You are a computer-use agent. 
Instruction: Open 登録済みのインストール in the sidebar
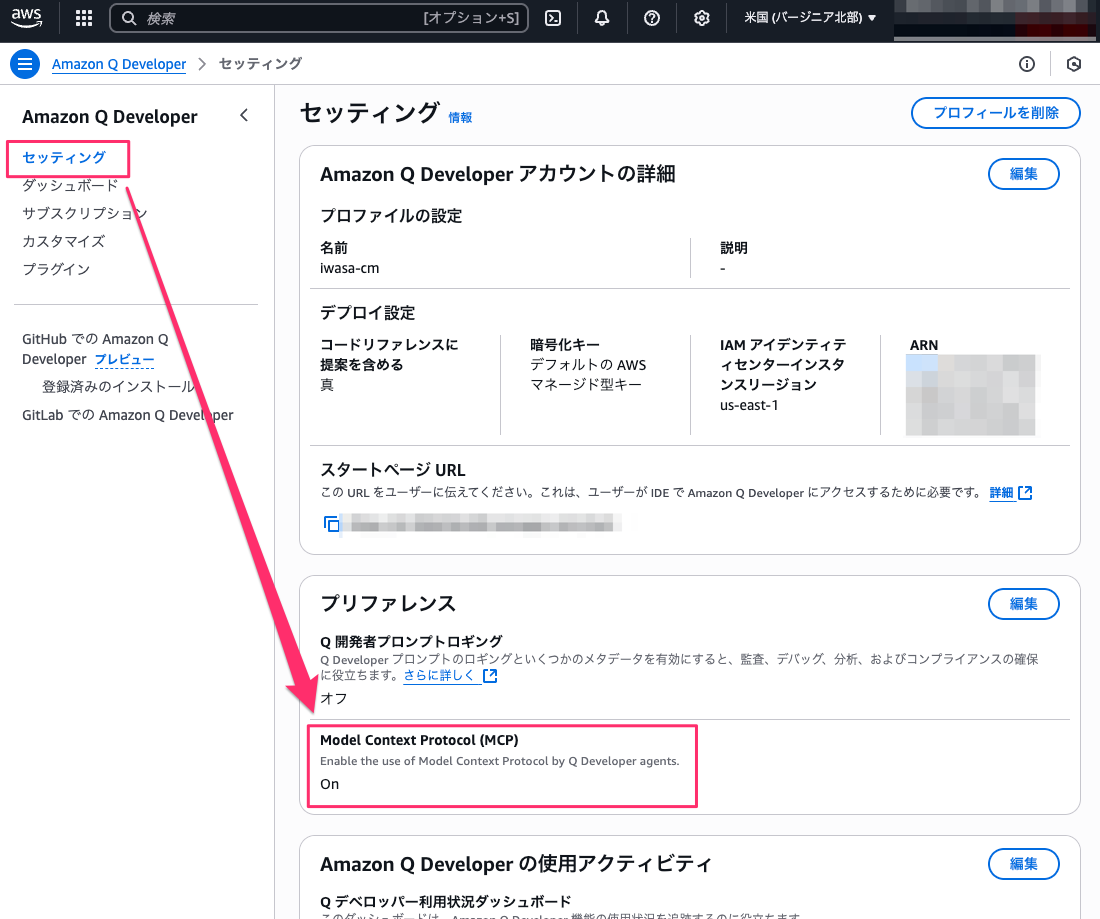coord(119,387)
